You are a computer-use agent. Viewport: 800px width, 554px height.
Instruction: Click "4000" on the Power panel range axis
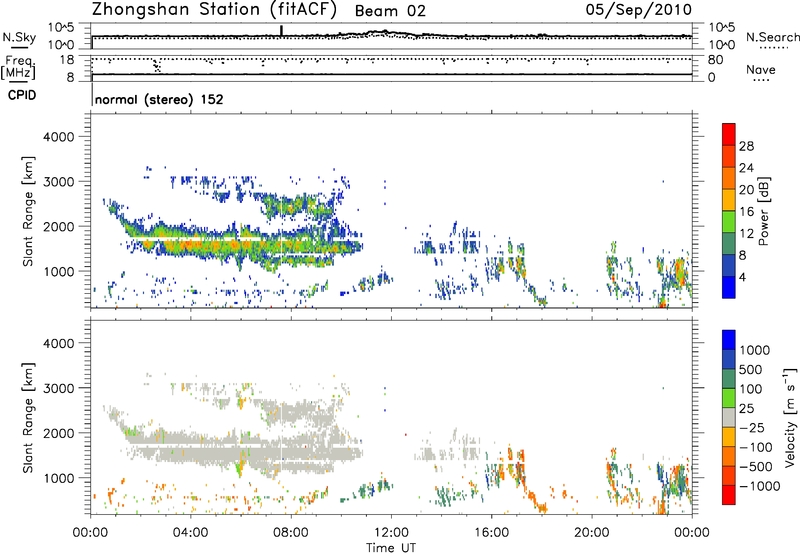click(59, 137)
